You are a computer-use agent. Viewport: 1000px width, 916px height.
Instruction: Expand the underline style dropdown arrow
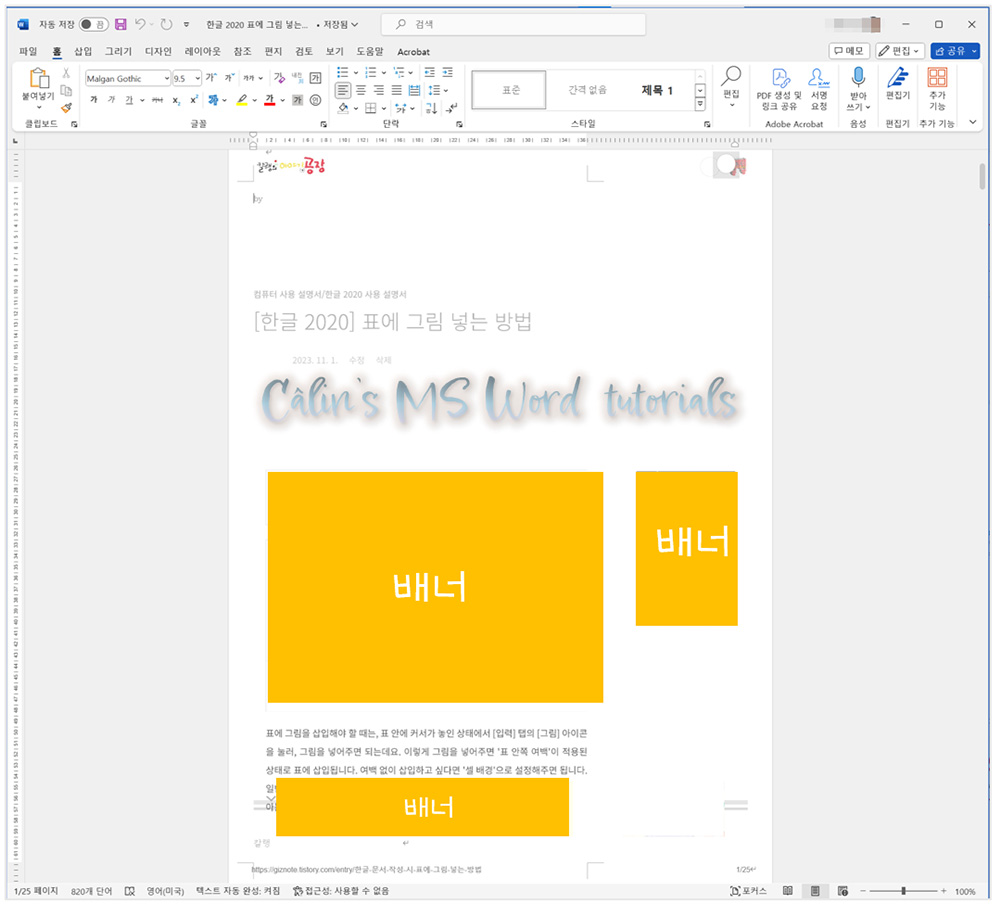pyautogui.click(x=142, y=100)
